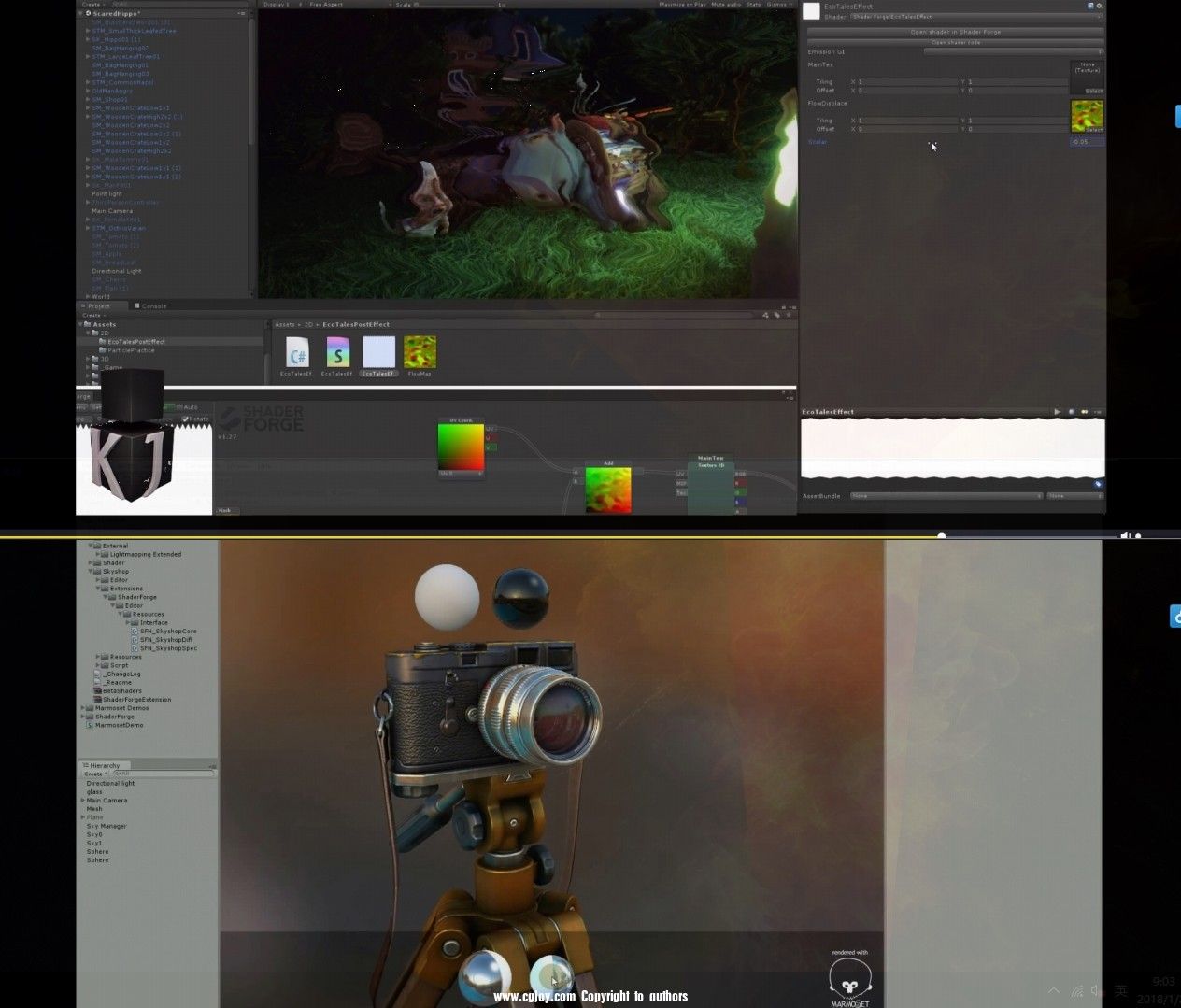
Task: Collapse the Skyshop folder
Action: click(x=90, y=572)
